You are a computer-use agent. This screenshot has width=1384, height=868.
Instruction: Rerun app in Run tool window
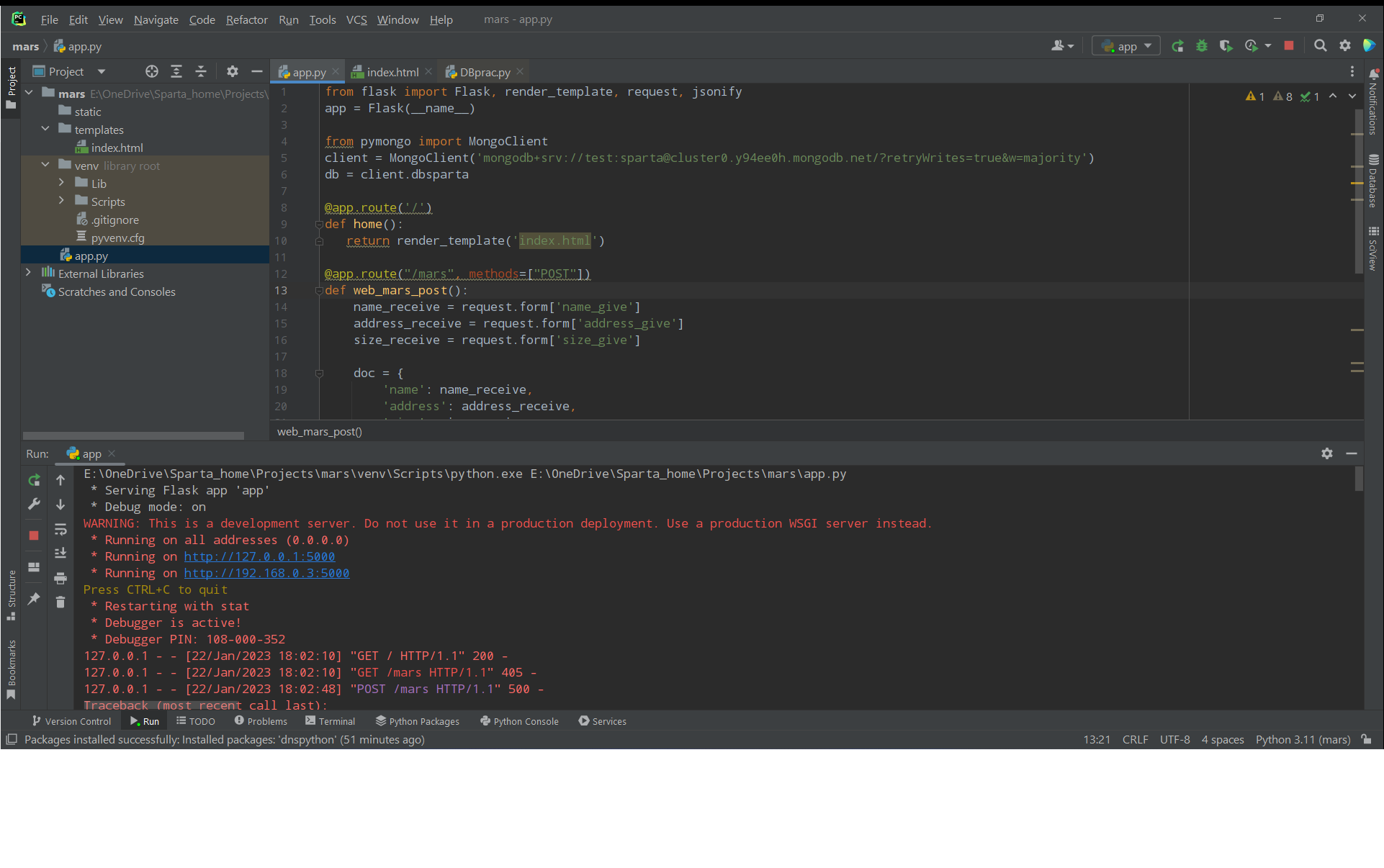pos(34,480)
